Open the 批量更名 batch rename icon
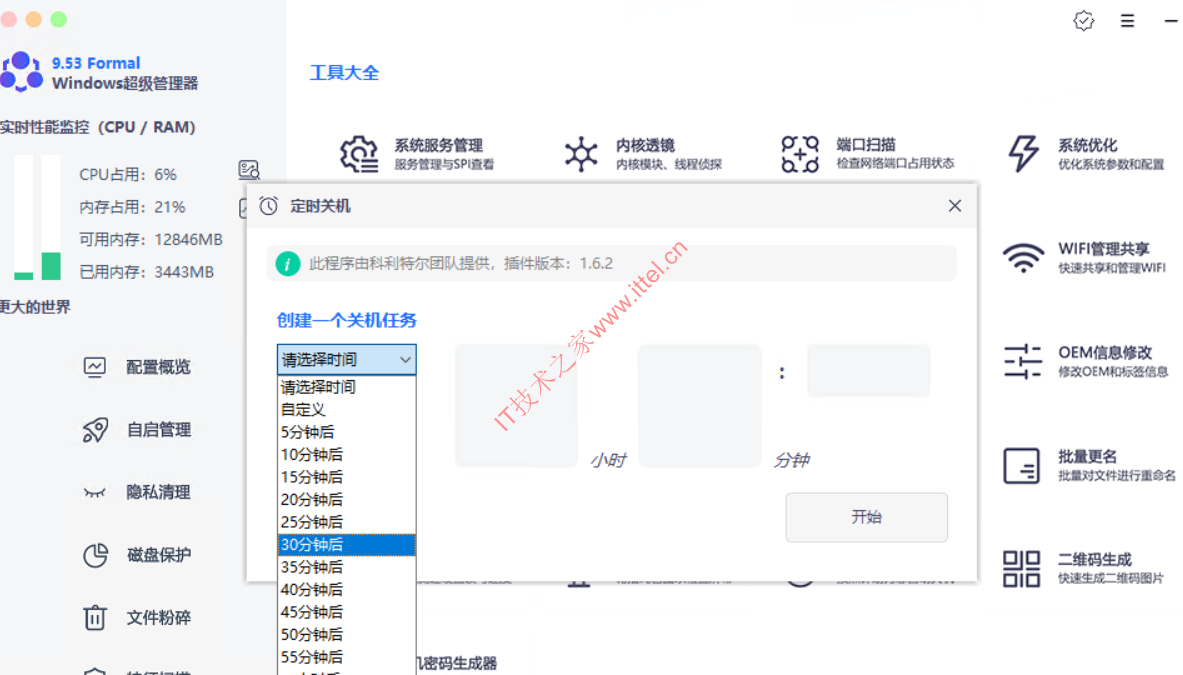 [1023, 465]
